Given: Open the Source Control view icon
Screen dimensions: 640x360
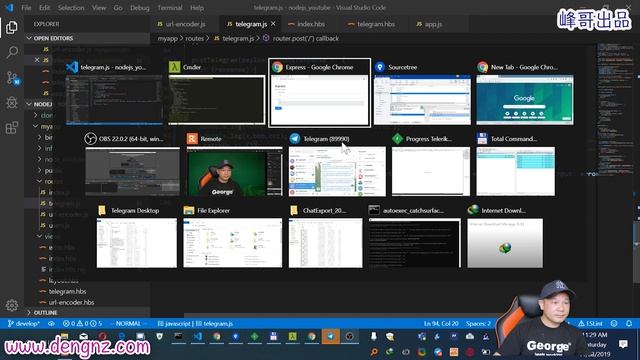Looking at the screenshot, I should 13,78.
